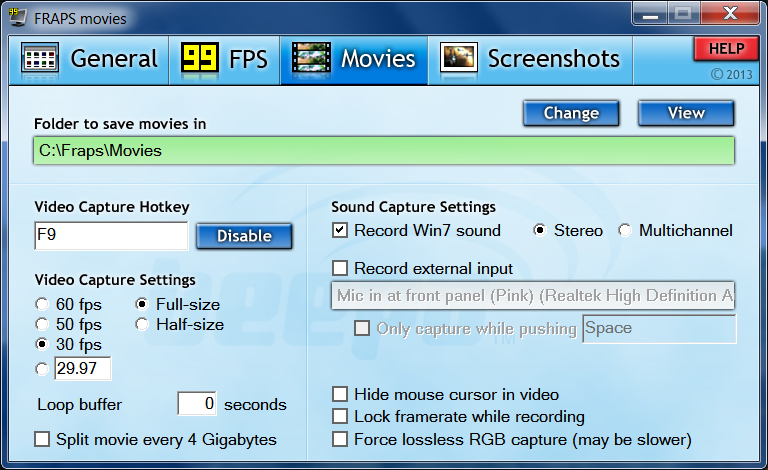Switch to the FPS tab
This screenshot has width=768, height=470.
[x=224, y=60]
